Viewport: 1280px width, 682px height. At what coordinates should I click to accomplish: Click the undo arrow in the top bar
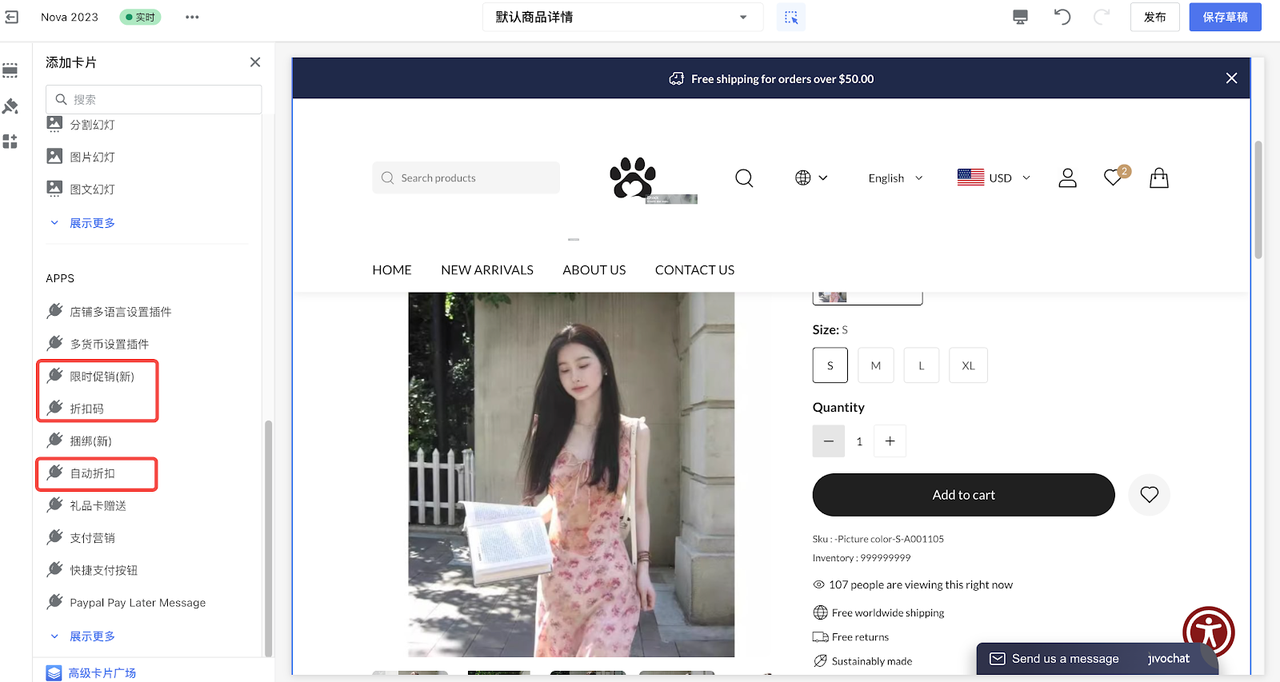(1062, 16)
